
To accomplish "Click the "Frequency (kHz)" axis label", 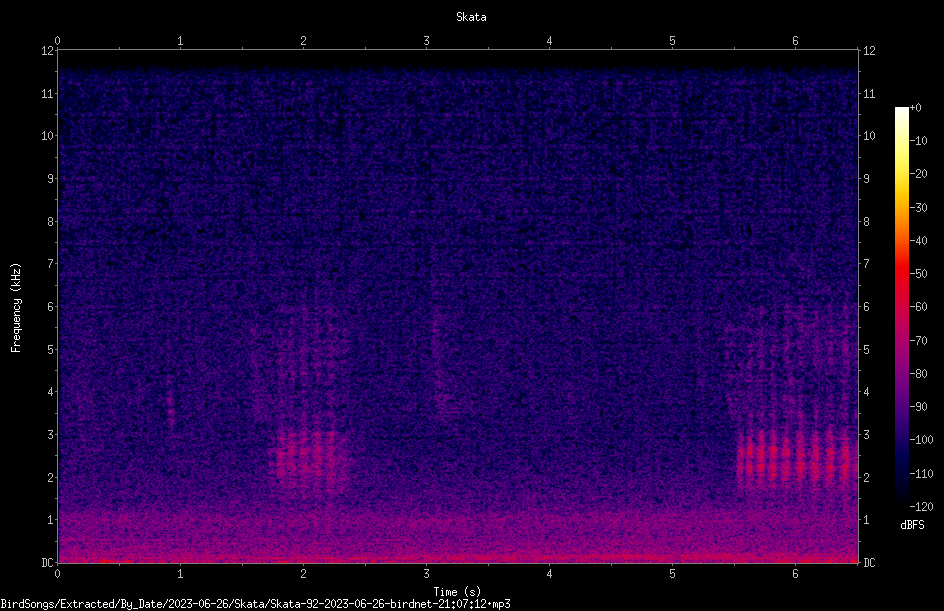I will click(16, 307).
